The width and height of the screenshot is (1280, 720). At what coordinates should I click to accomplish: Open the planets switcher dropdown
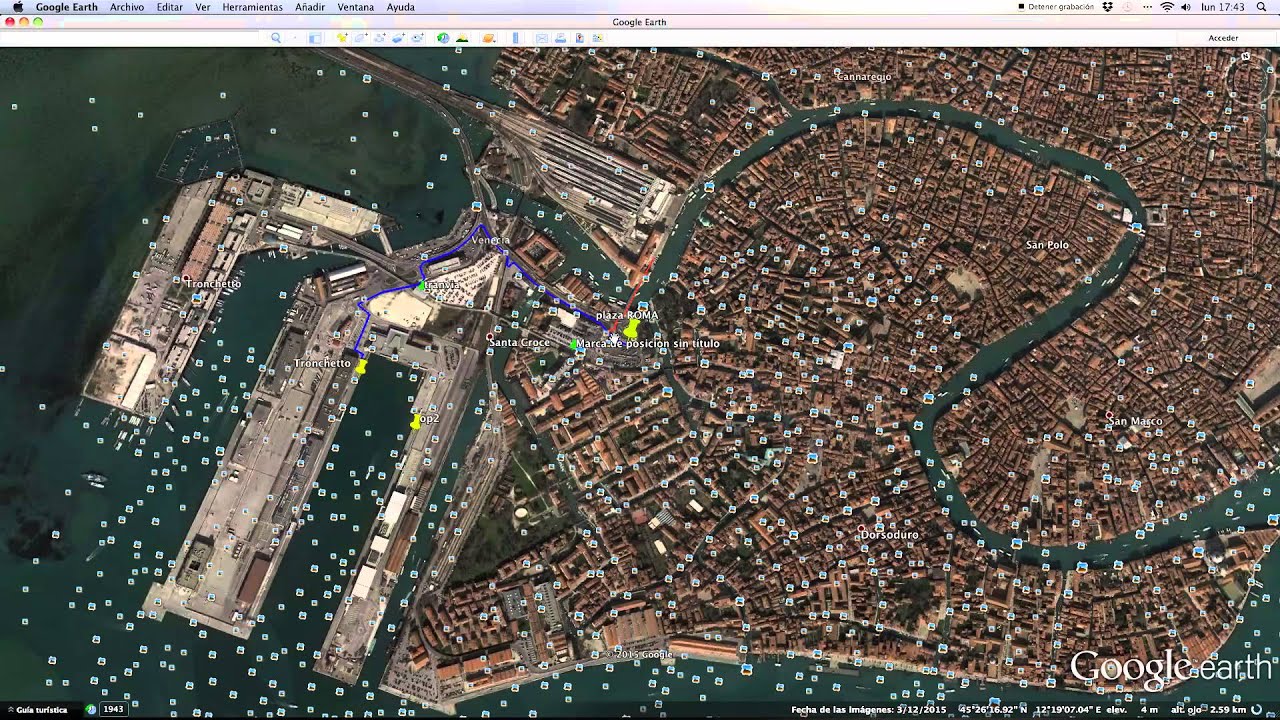click(x=489, y=38)
